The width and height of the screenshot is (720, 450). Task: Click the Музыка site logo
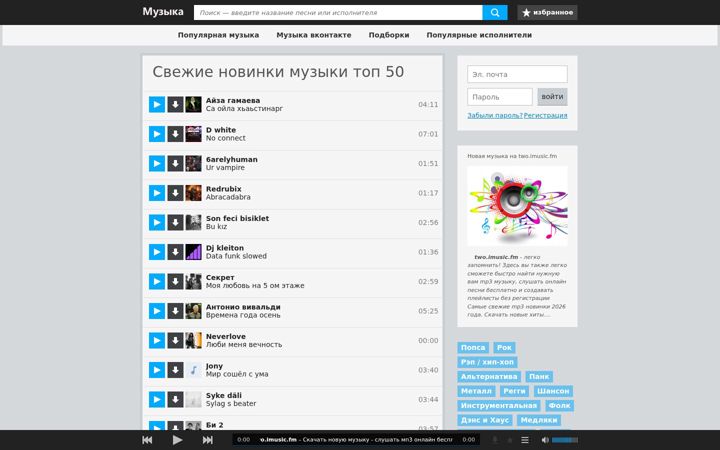(163, 11)
